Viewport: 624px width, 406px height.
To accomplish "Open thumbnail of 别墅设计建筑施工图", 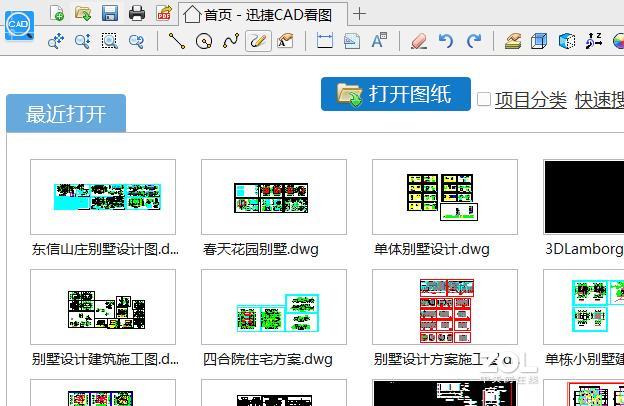I will point(103,307).
